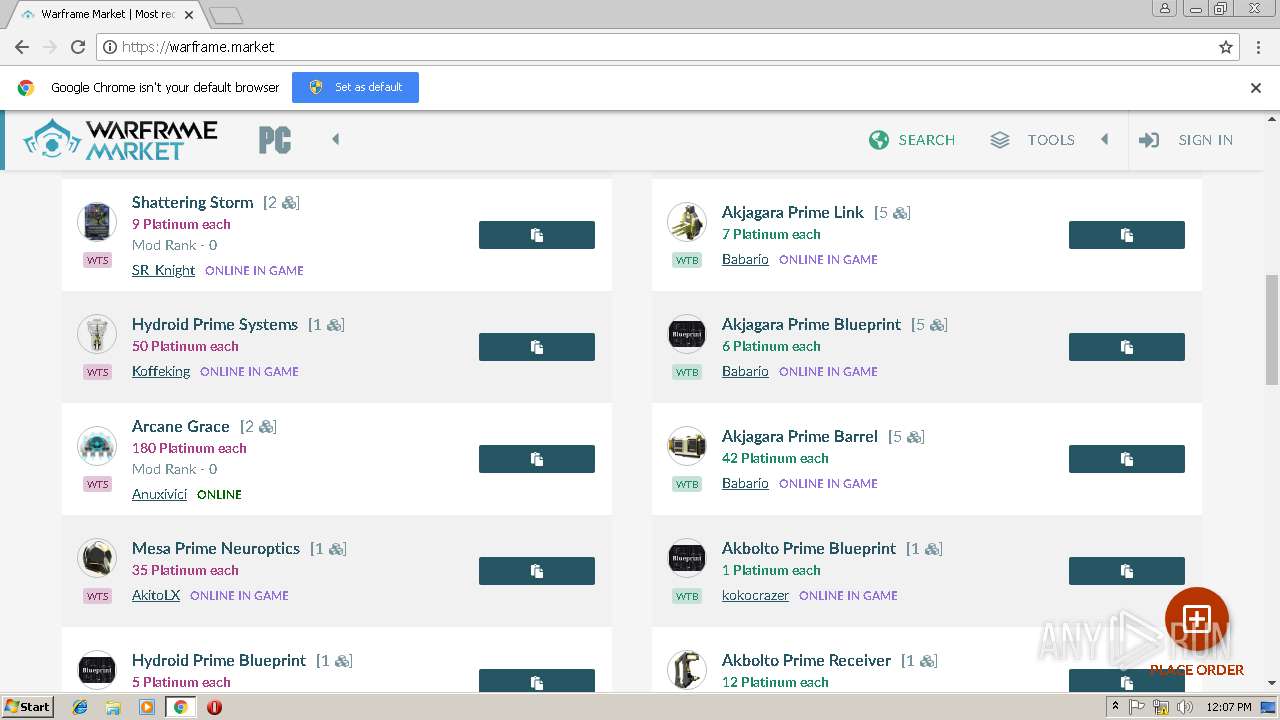This screenshot has width=1280, height=720.
Task: View kokocrazer buyer profile
Action: [755, 595]
